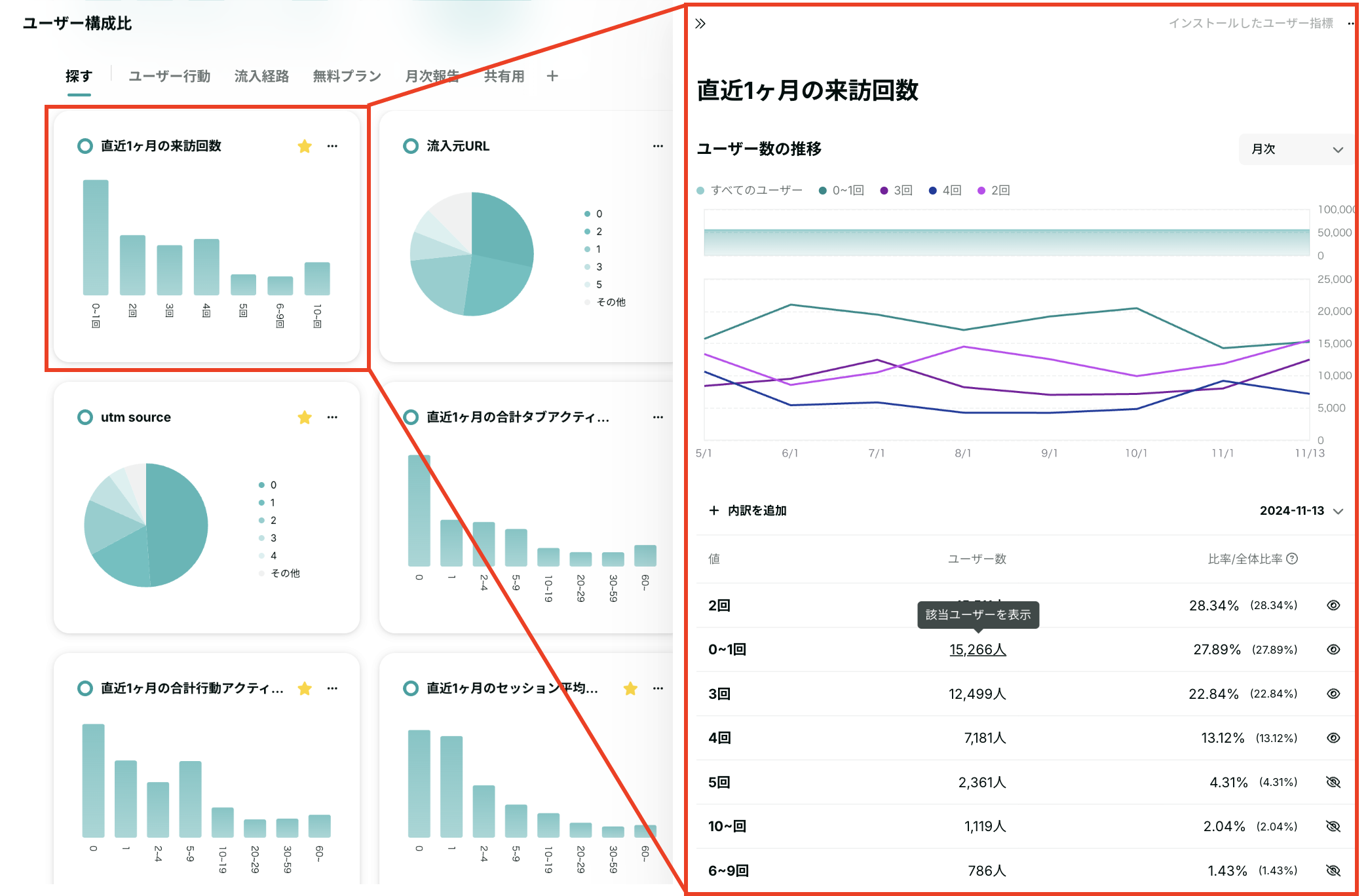
Task: Click circle icon on 流入元URL card
Action: coord(411,146)
